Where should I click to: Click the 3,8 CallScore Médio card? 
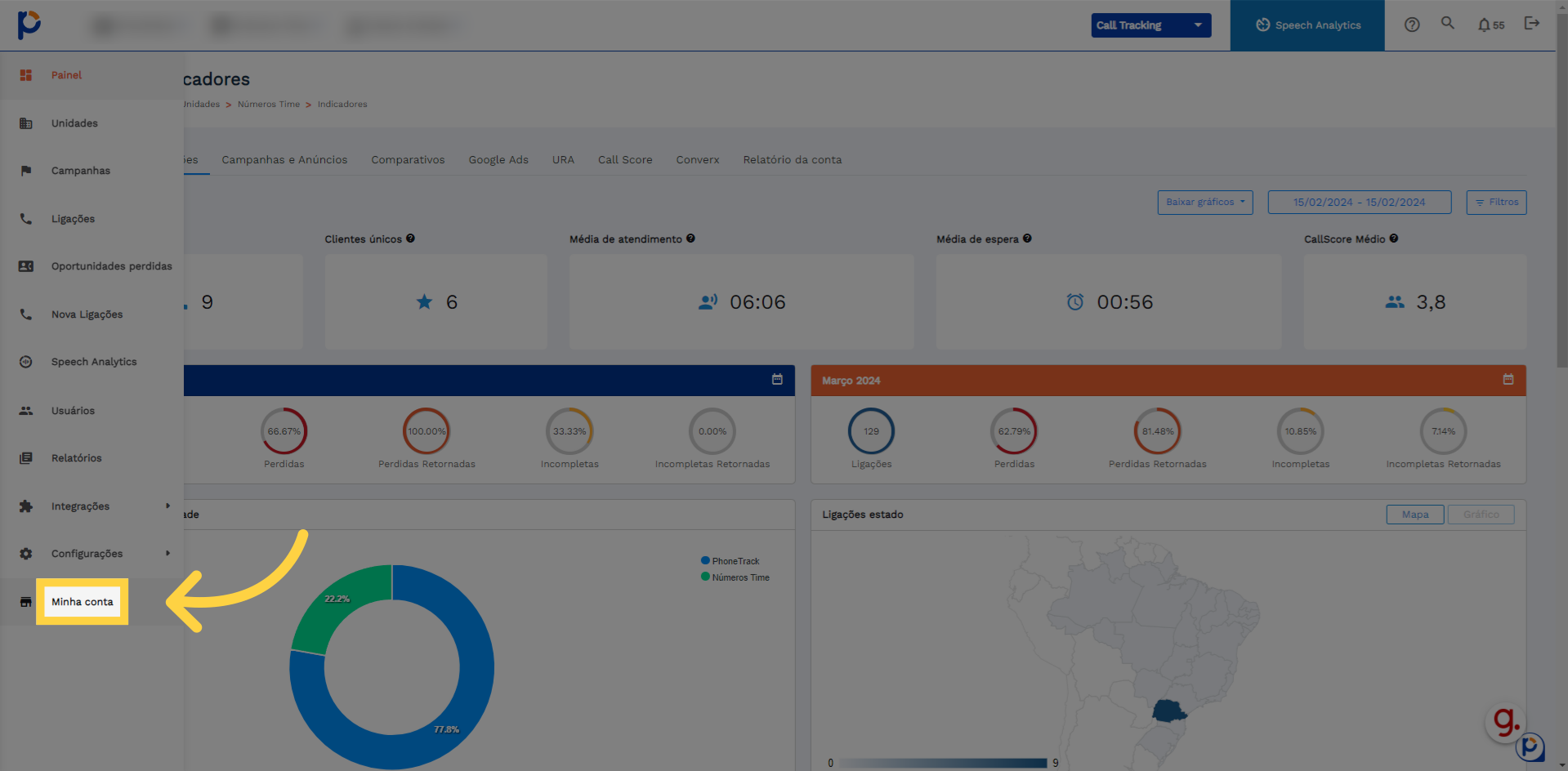point(1415,302)
